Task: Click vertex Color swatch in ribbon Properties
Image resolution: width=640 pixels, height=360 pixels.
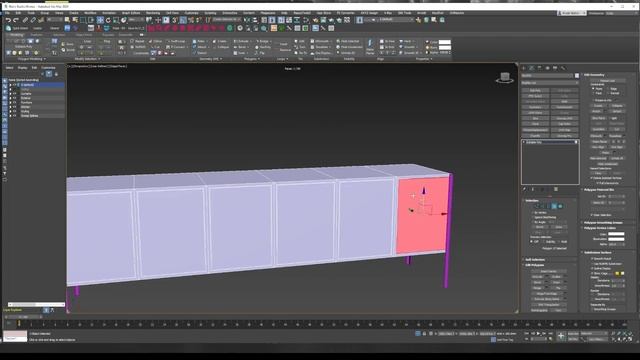Action: [444, 42]
